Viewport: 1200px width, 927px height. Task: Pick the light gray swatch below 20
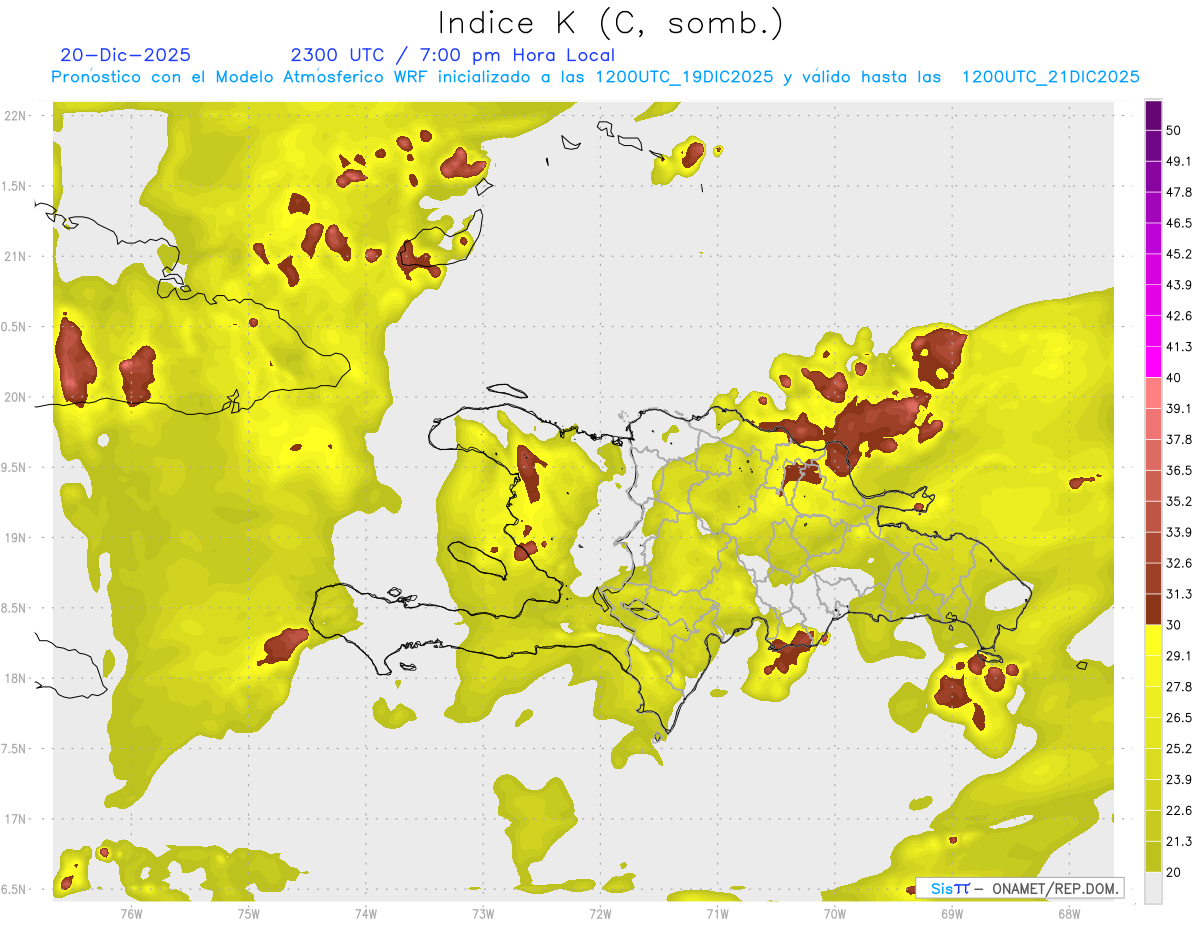click(1153, 888)
